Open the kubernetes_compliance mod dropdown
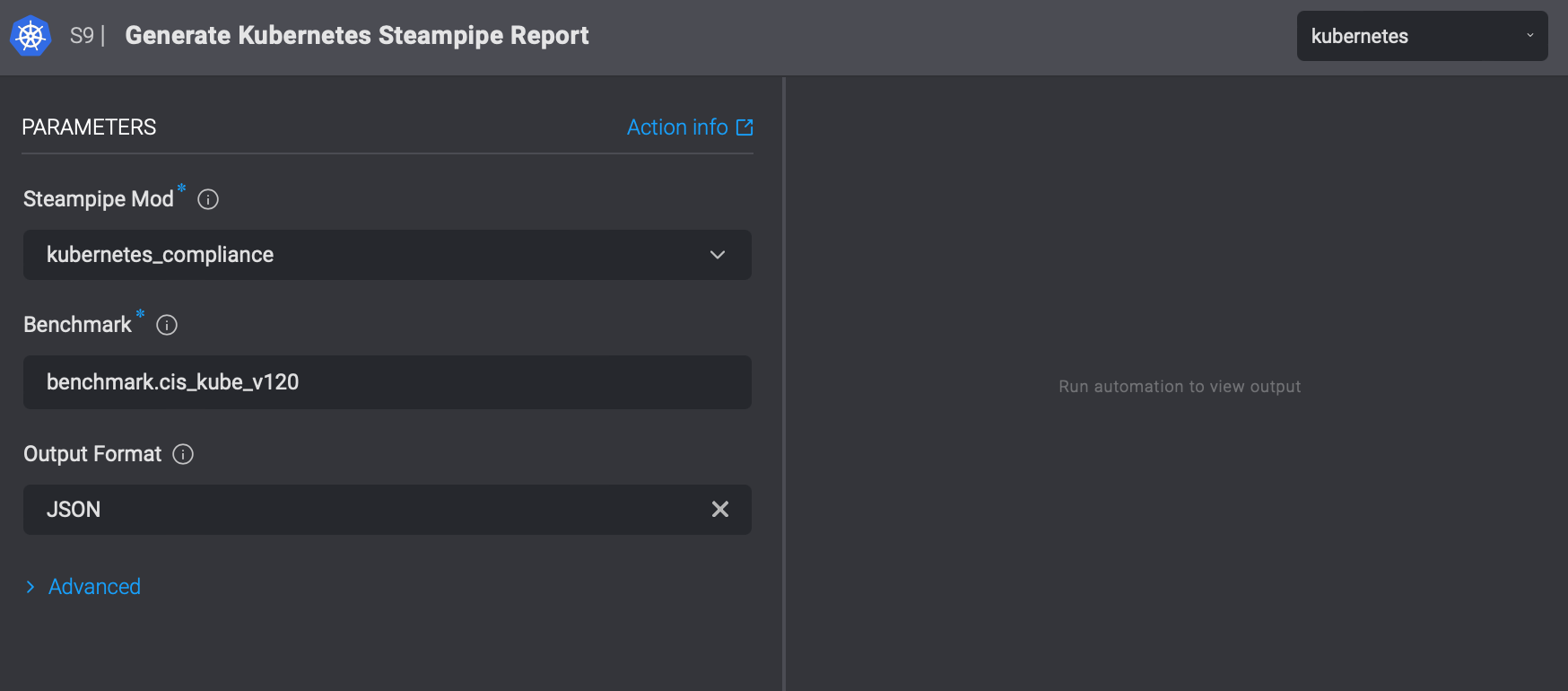This screenshot has height=691, width=1568. [388, 255]
